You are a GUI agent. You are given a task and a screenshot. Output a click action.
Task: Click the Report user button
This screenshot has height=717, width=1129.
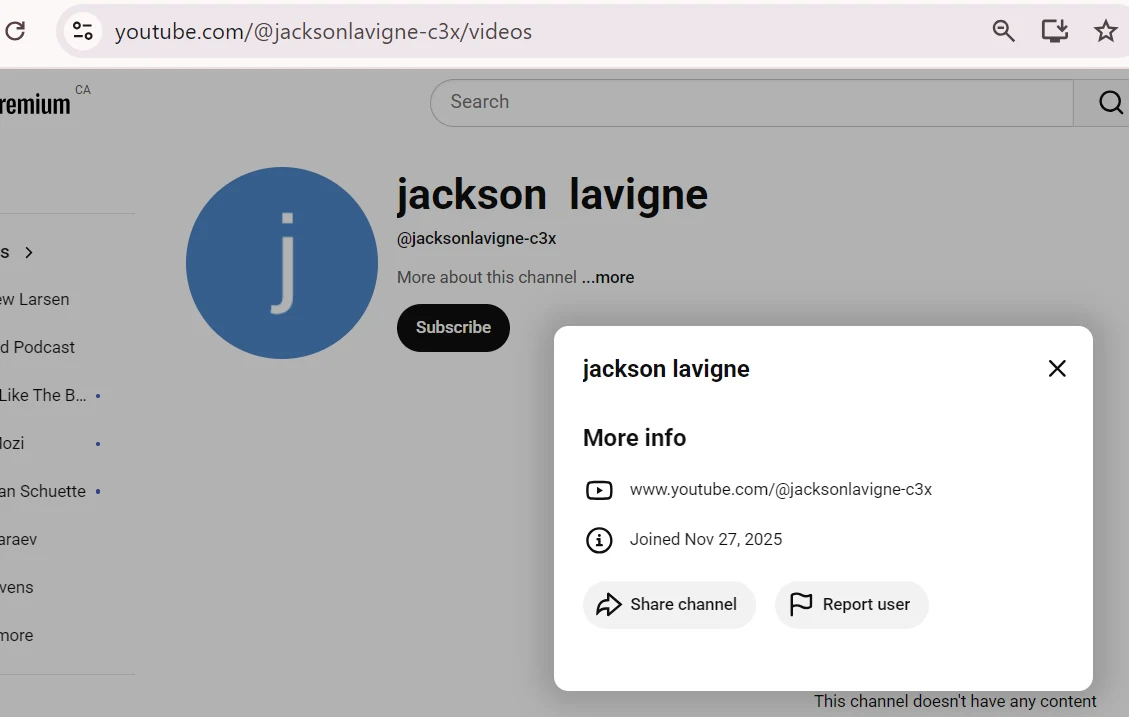click(851, 605)
